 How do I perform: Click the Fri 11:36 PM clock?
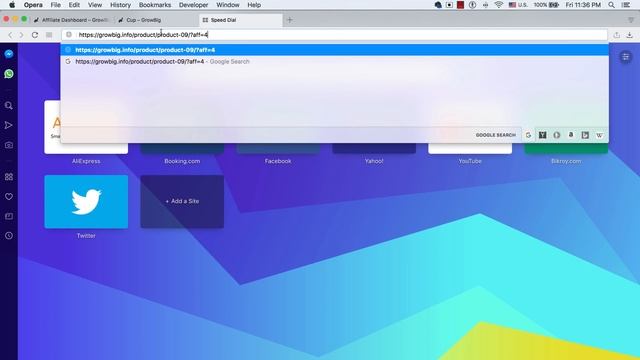(583, 5)
